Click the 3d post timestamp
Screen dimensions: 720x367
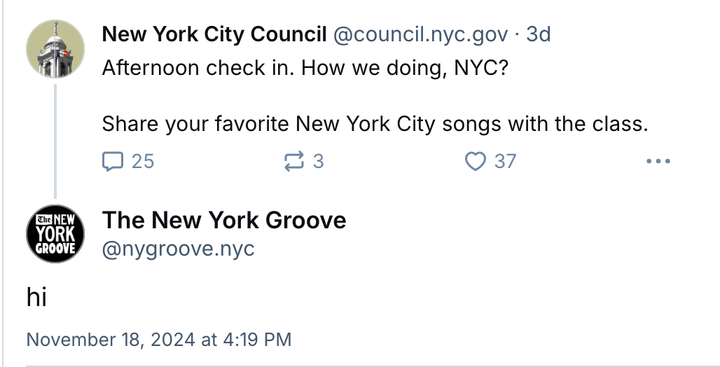point(538,34)
